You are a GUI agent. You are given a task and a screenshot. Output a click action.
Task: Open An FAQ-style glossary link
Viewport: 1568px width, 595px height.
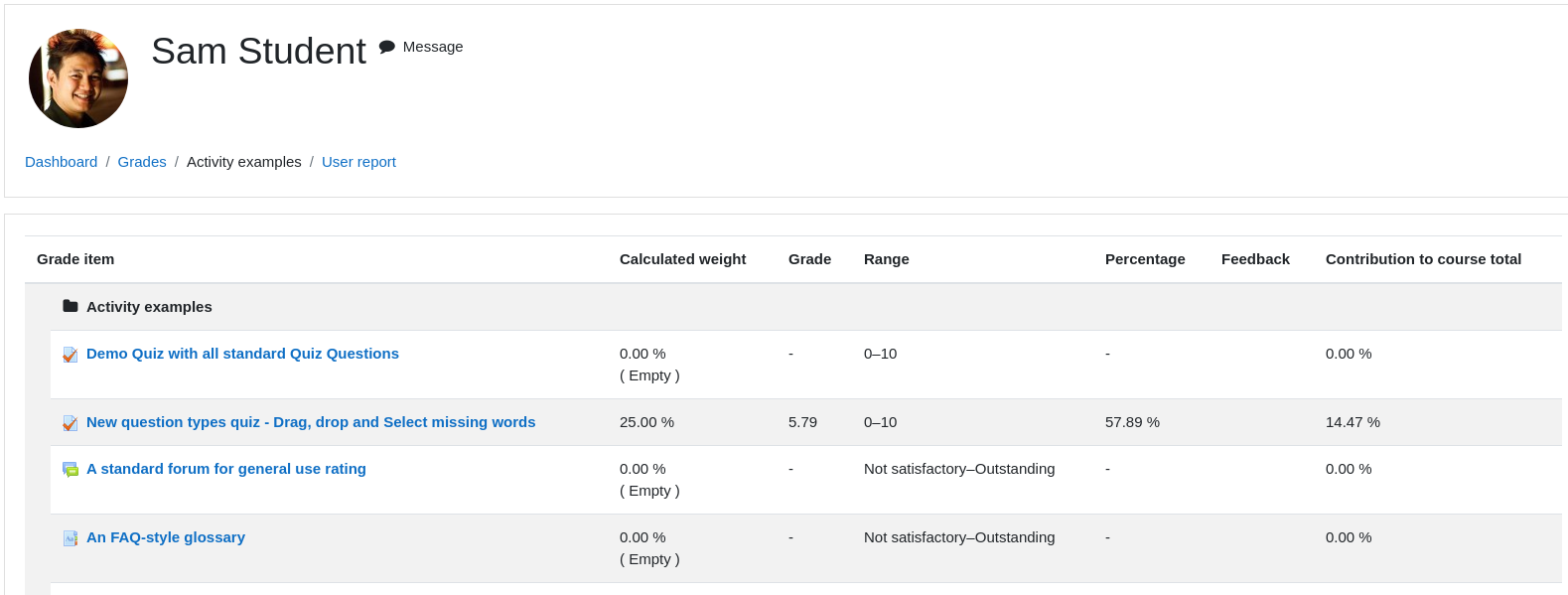[166, 537]
